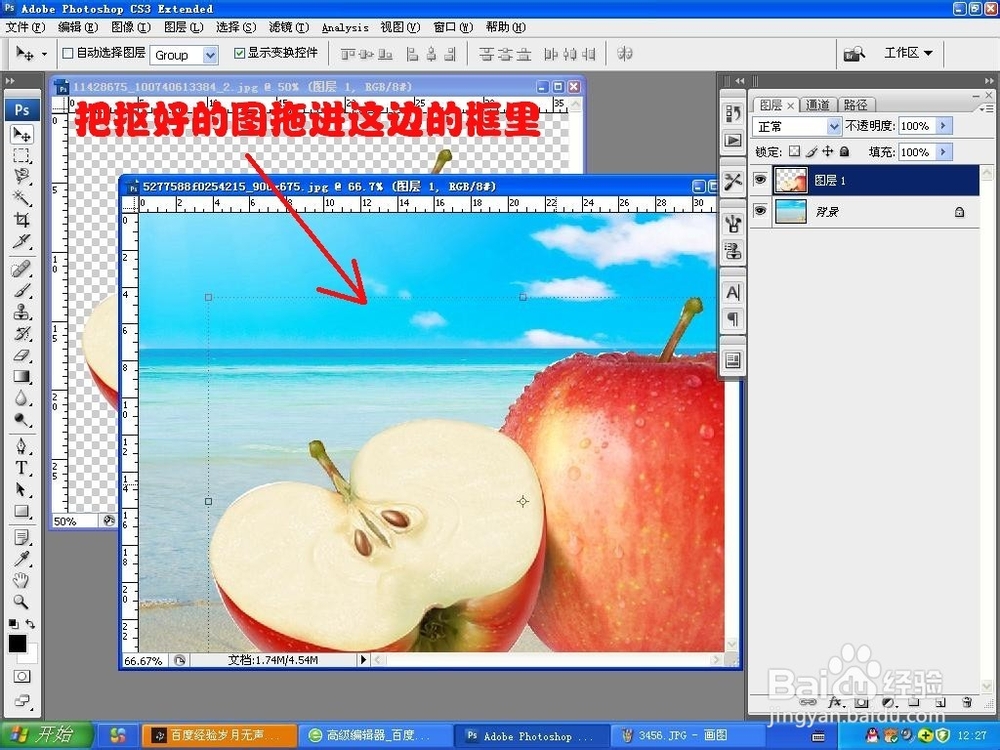Viewport: 1000px width, 750px height.
Task: Open the 正常 blend mode dropdown
Action: point(834,126)
